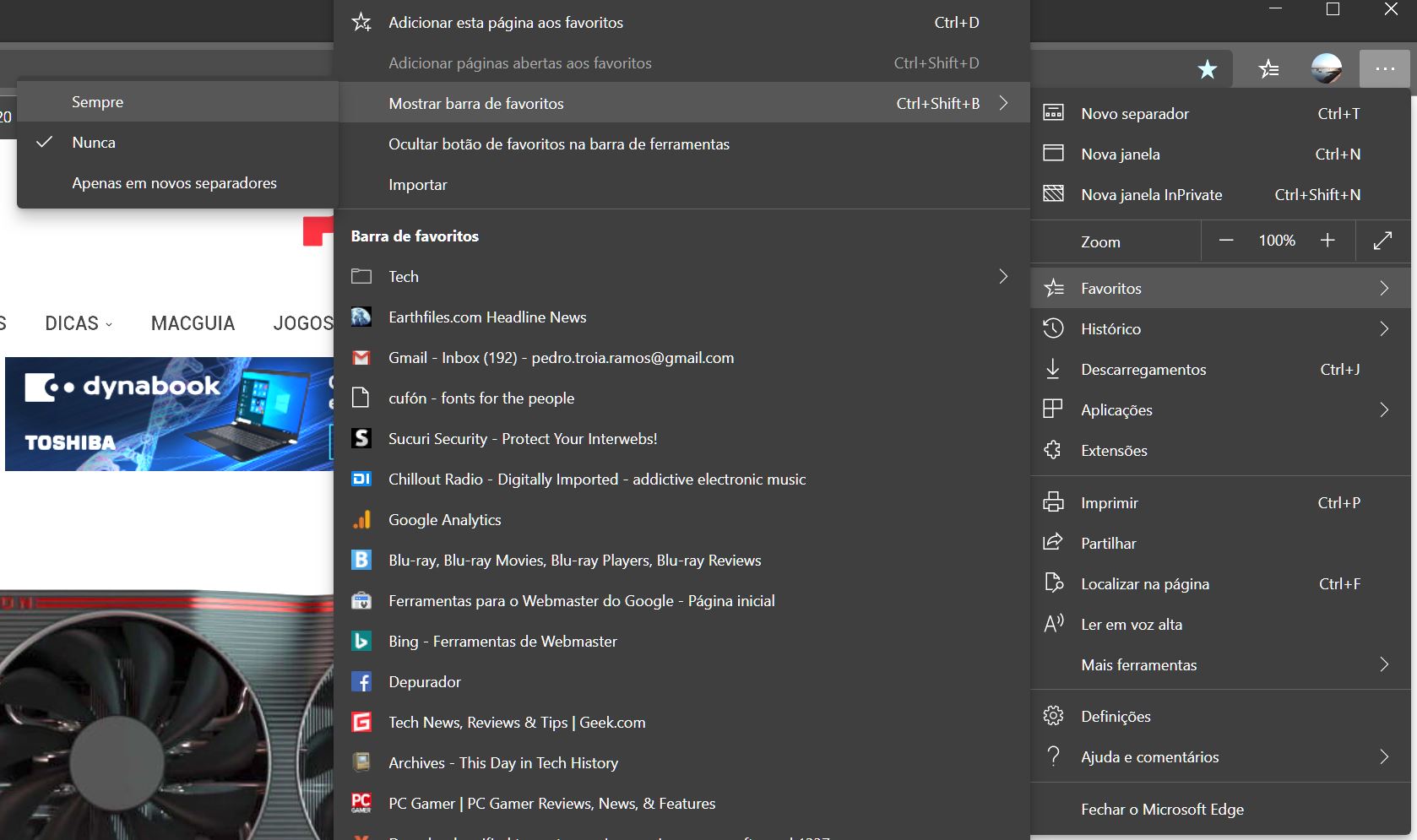Enter full screen with the zoom arrows icon

tap(1382, 241)
